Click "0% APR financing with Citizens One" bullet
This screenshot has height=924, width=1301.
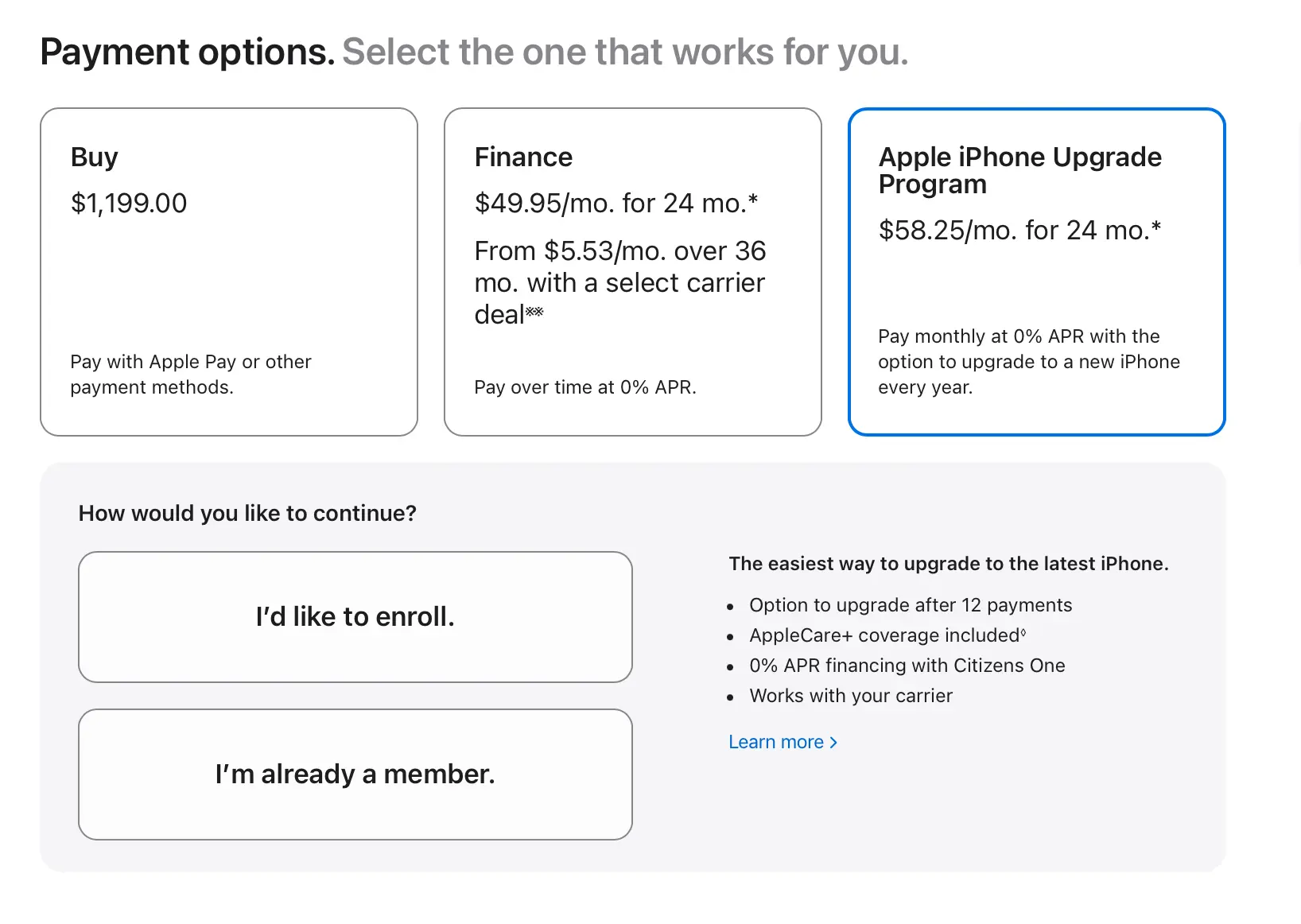click(x=907, y=666)
